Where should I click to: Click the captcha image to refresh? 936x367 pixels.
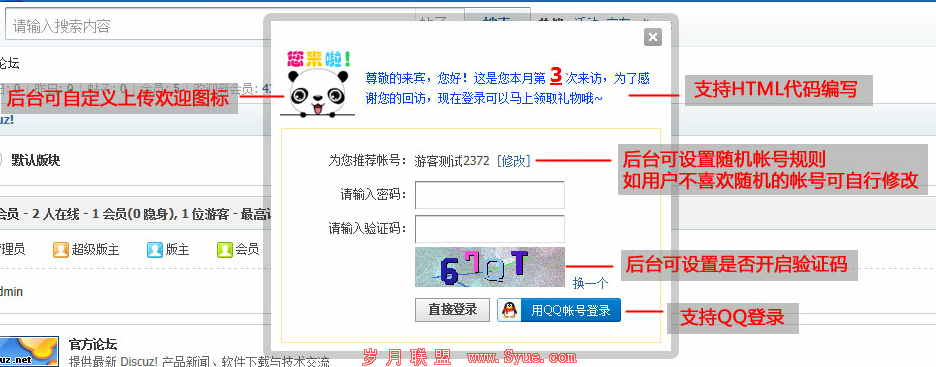490,267
